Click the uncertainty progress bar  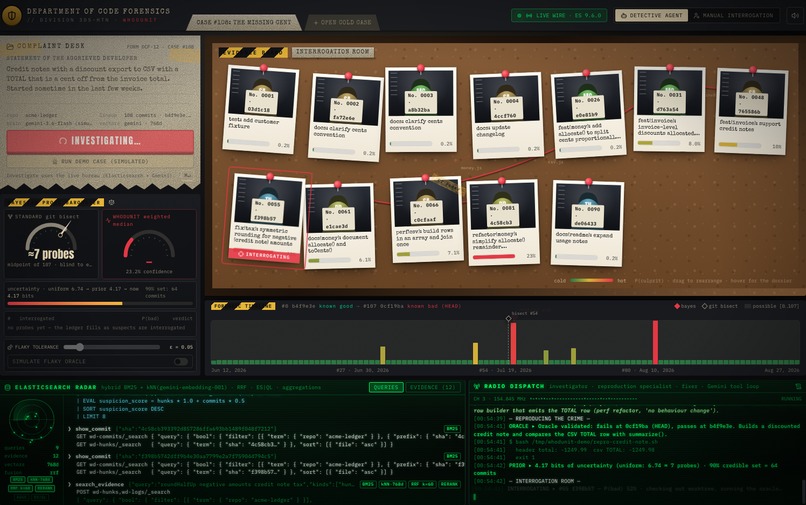click(100, 303)
